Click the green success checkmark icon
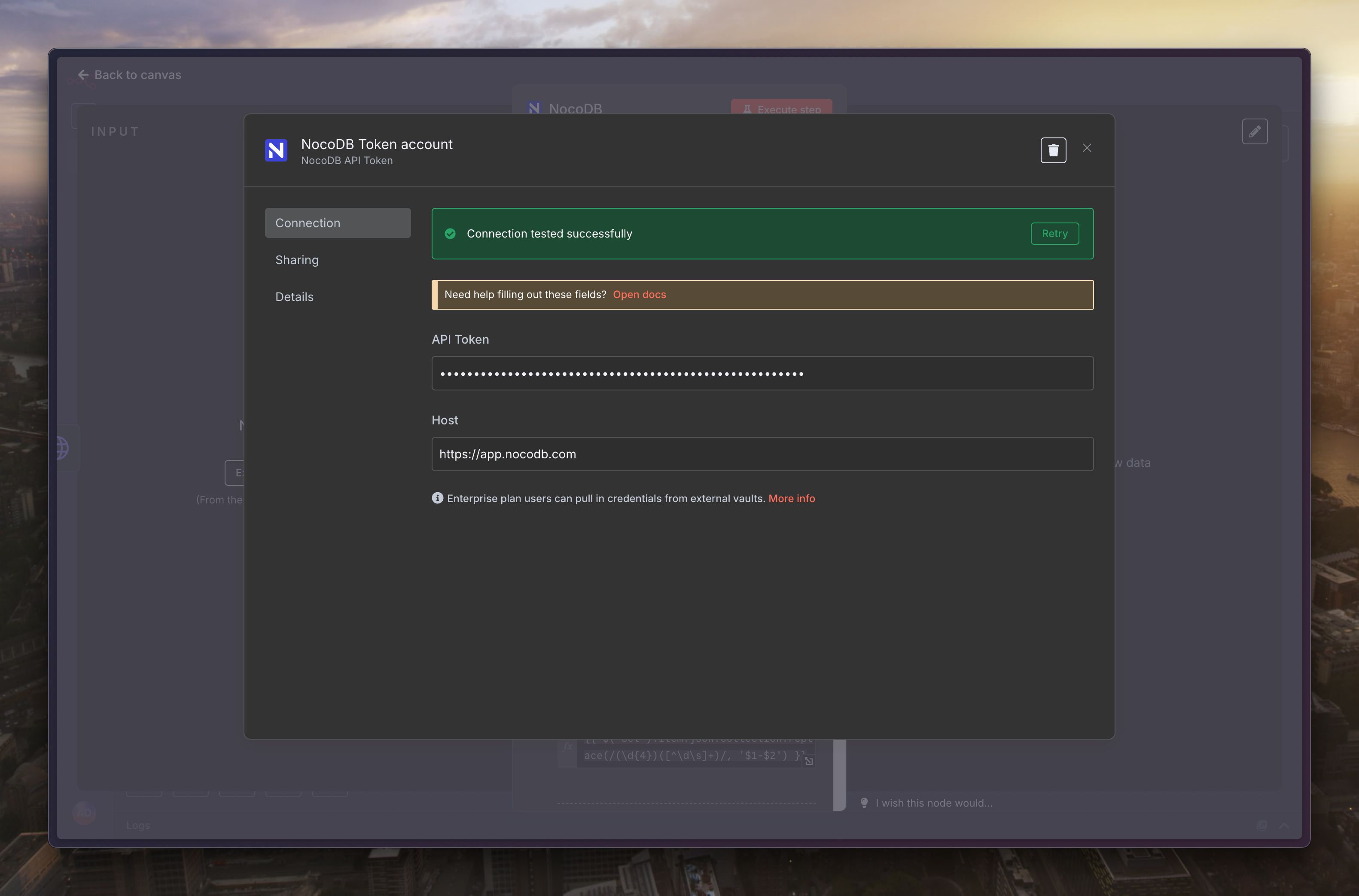Image resolution: width=1359 pixels, height=896 pixels. [450, 234]
